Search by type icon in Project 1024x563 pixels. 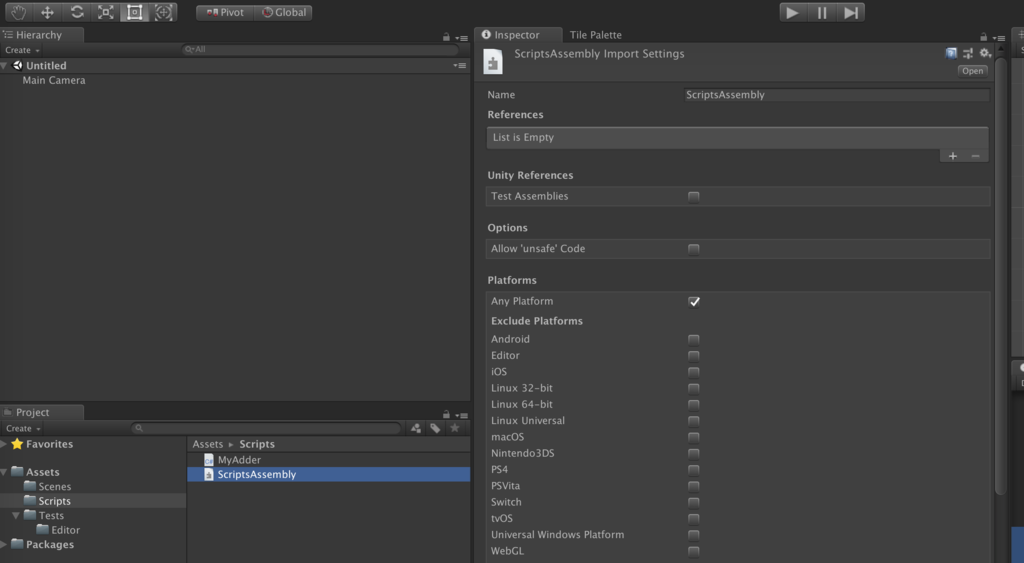tap(416, 428)
